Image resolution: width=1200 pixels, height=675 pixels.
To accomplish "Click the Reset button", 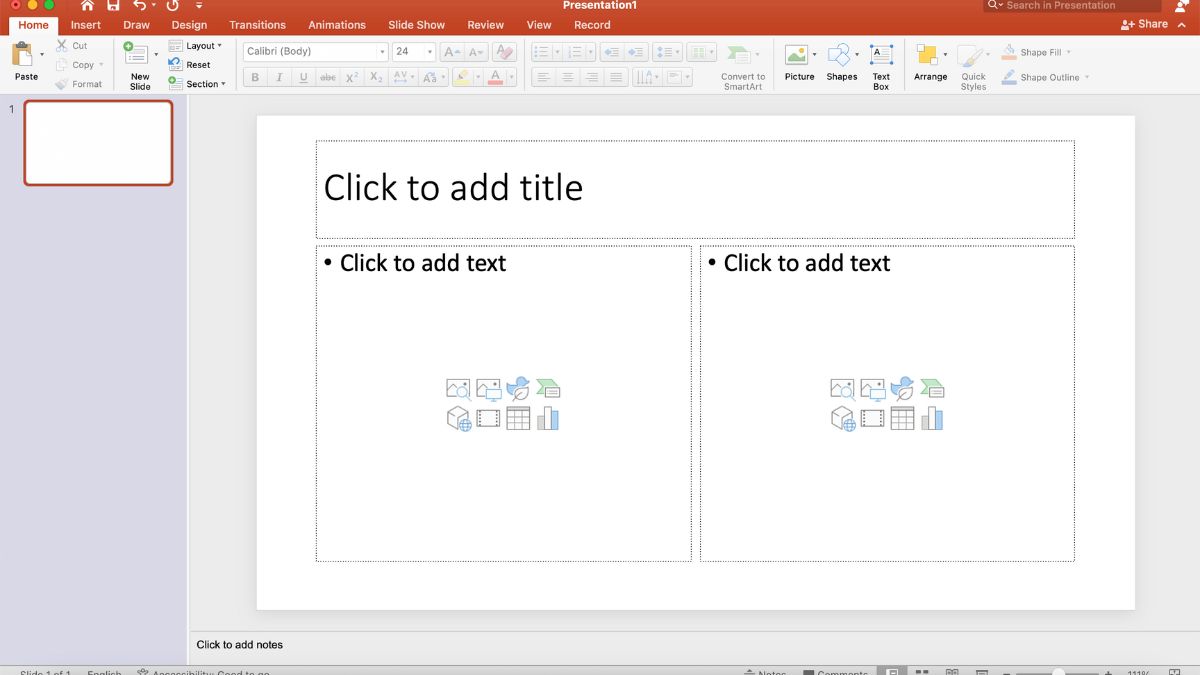I will pyautogui.click(x=198, y=64).
